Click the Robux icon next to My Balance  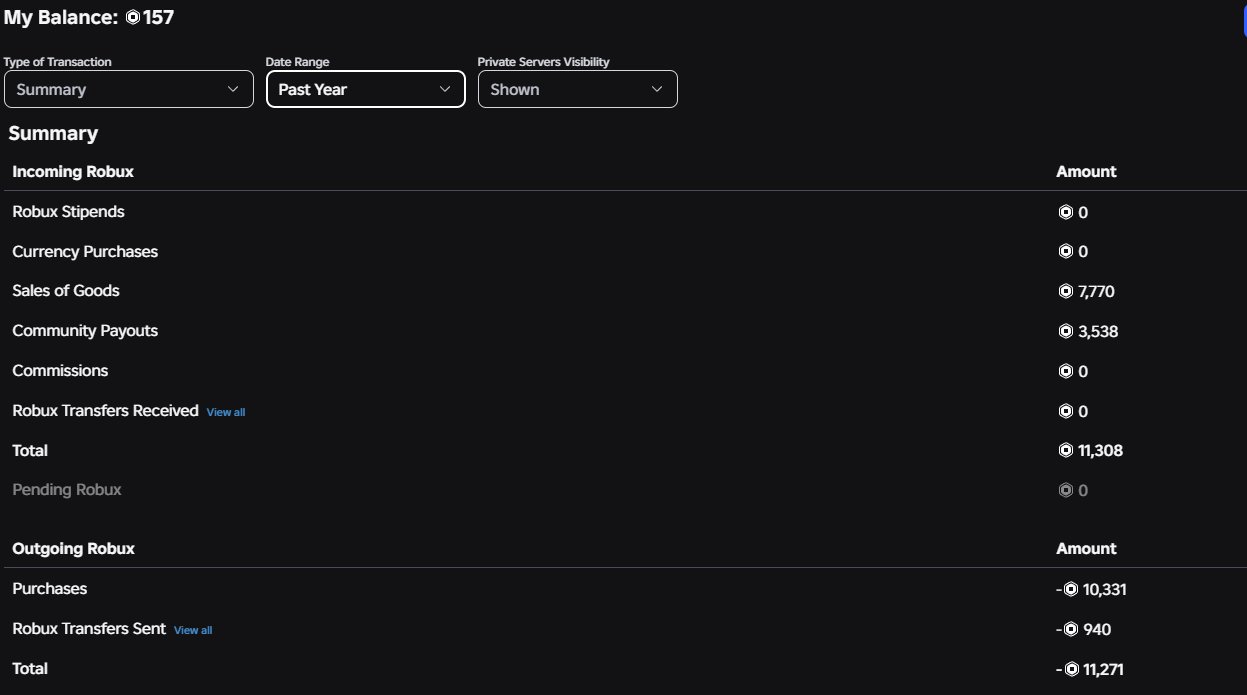[x=133, y=18]
